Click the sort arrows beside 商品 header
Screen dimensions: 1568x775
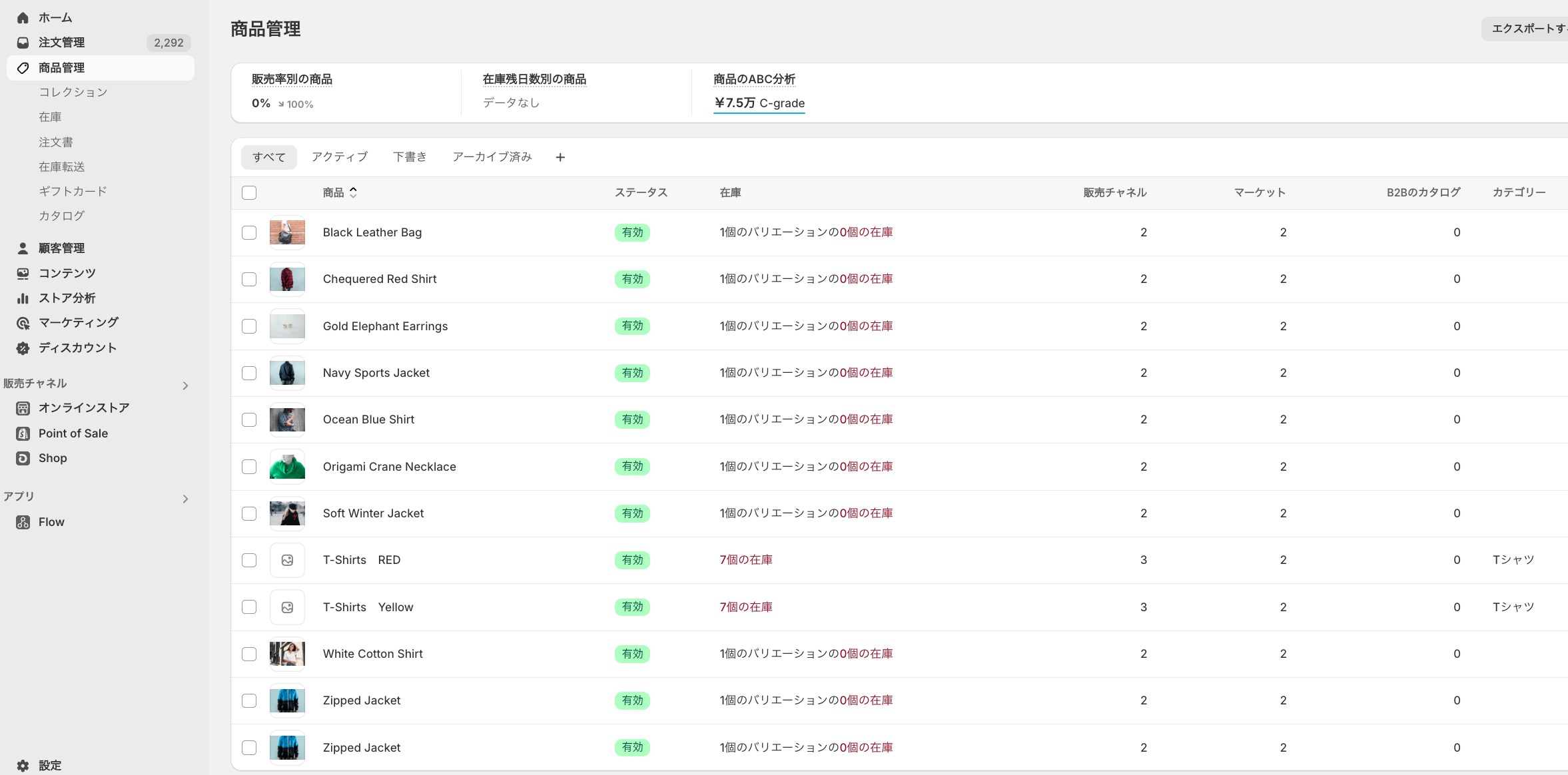point(353,192)
